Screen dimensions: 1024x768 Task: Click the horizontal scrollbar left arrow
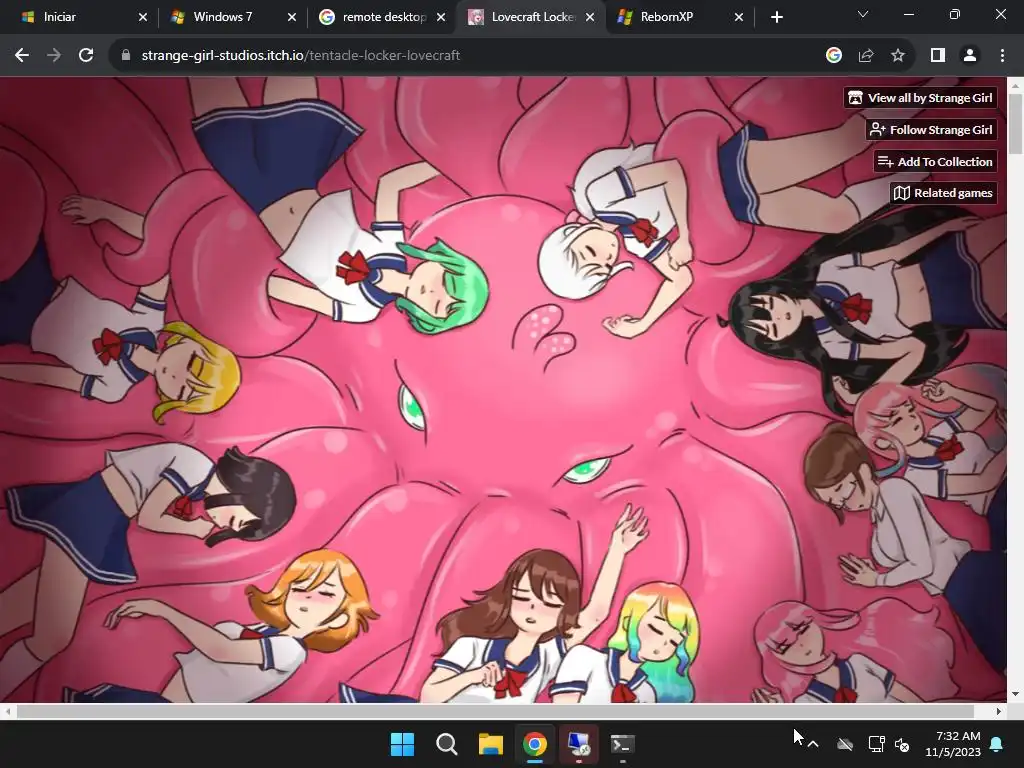(7, 711)
